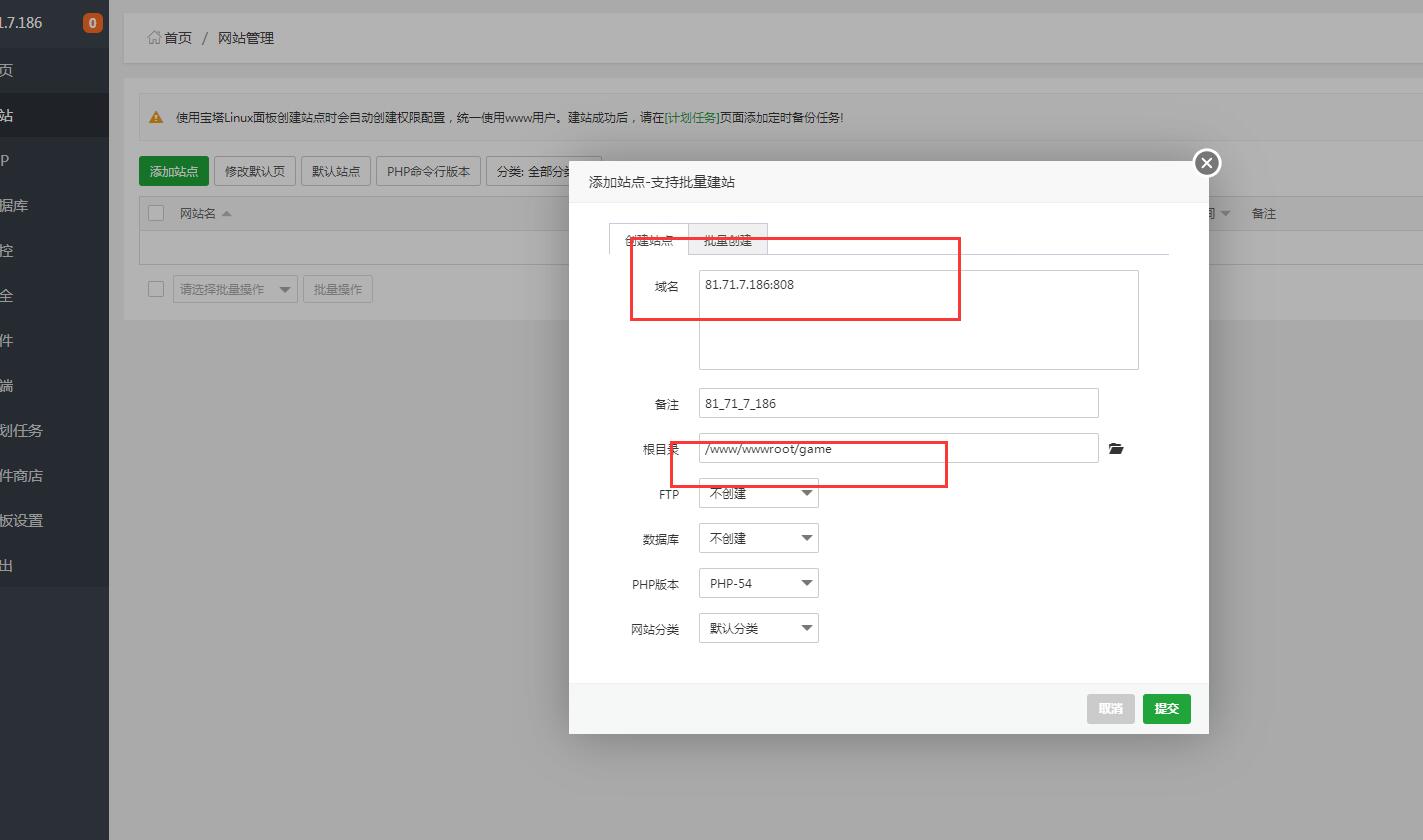The image size is (1423, 840).
Task: Click the green 添加站点 button
Action: pos(174,171)
